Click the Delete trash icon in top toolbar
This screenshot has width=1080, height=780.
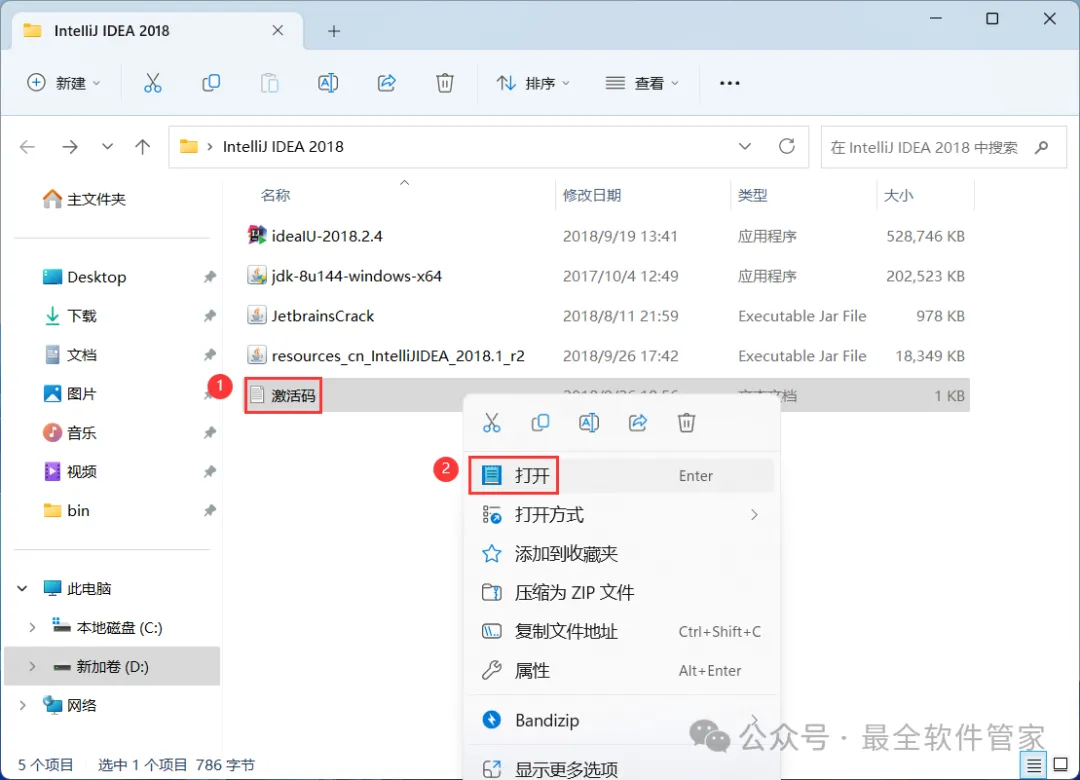click(445, 83)
